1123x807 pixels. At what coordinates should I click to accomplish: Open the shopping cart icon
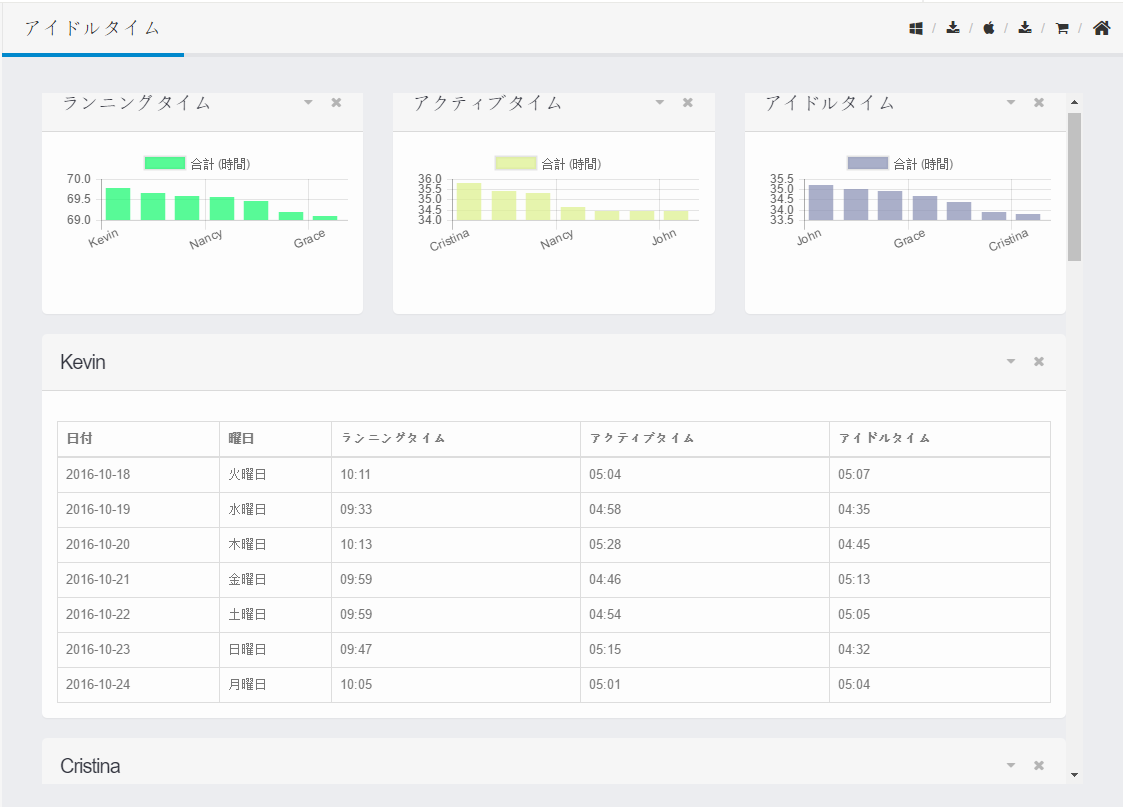(x=1062, y=29)
